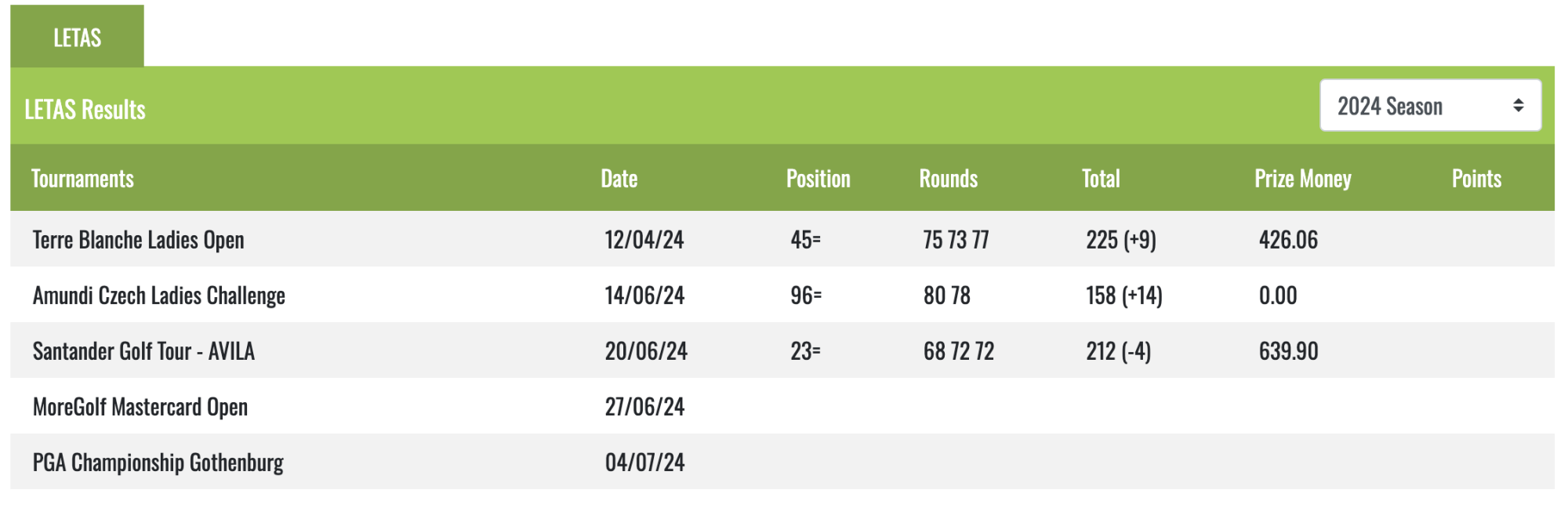1568x508 pixels.
Task: Click the Prize Money column header
Action: 1303,179
